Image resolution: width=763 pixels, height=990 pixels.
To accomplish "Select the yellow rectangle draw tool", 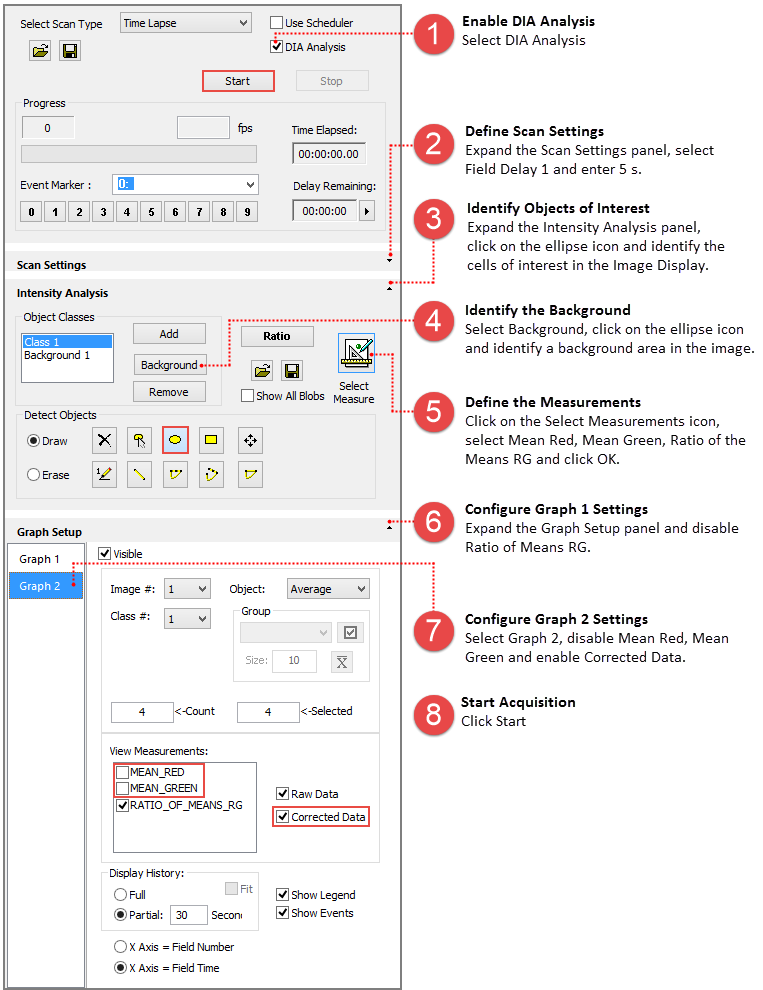I will (211, 439).
